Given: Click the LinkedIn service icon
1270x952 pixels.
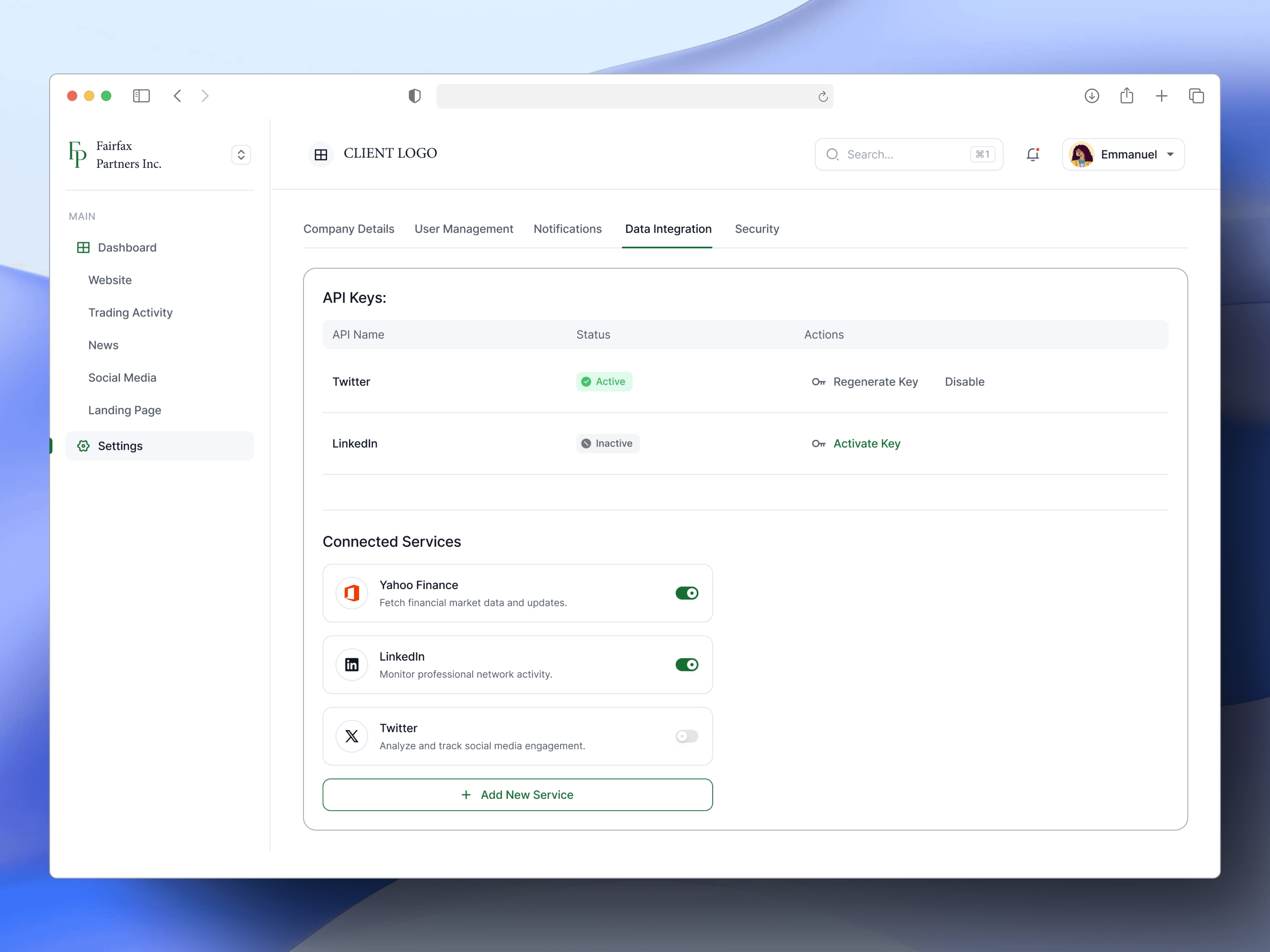Looking at the screenshot, I should pos(351,664).
